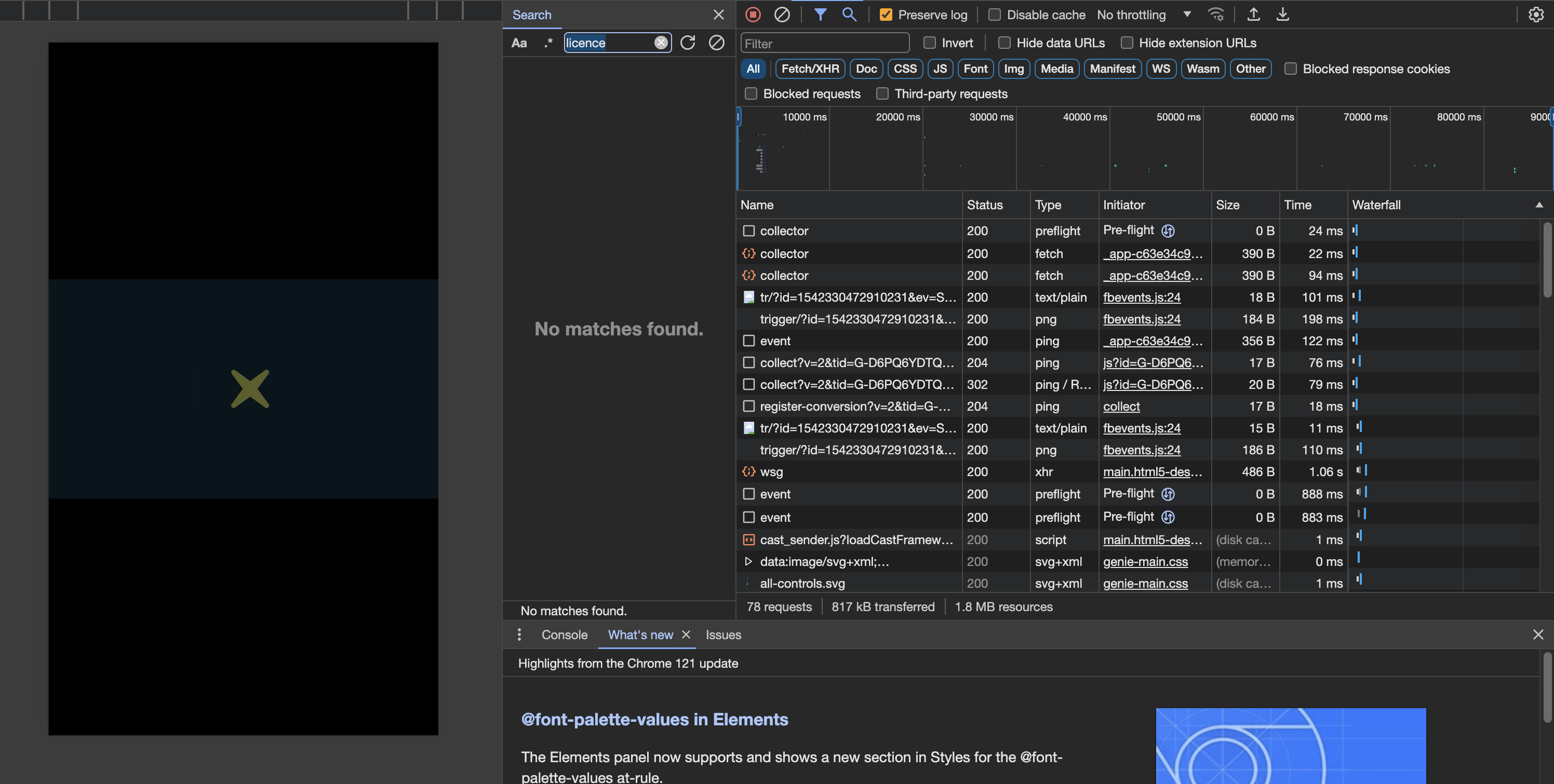Uncheck the Preserve log checkbox
Image resolution: width=1554 pixels, height=784 pixels.
pyautogui.click(x=886, y=15)
